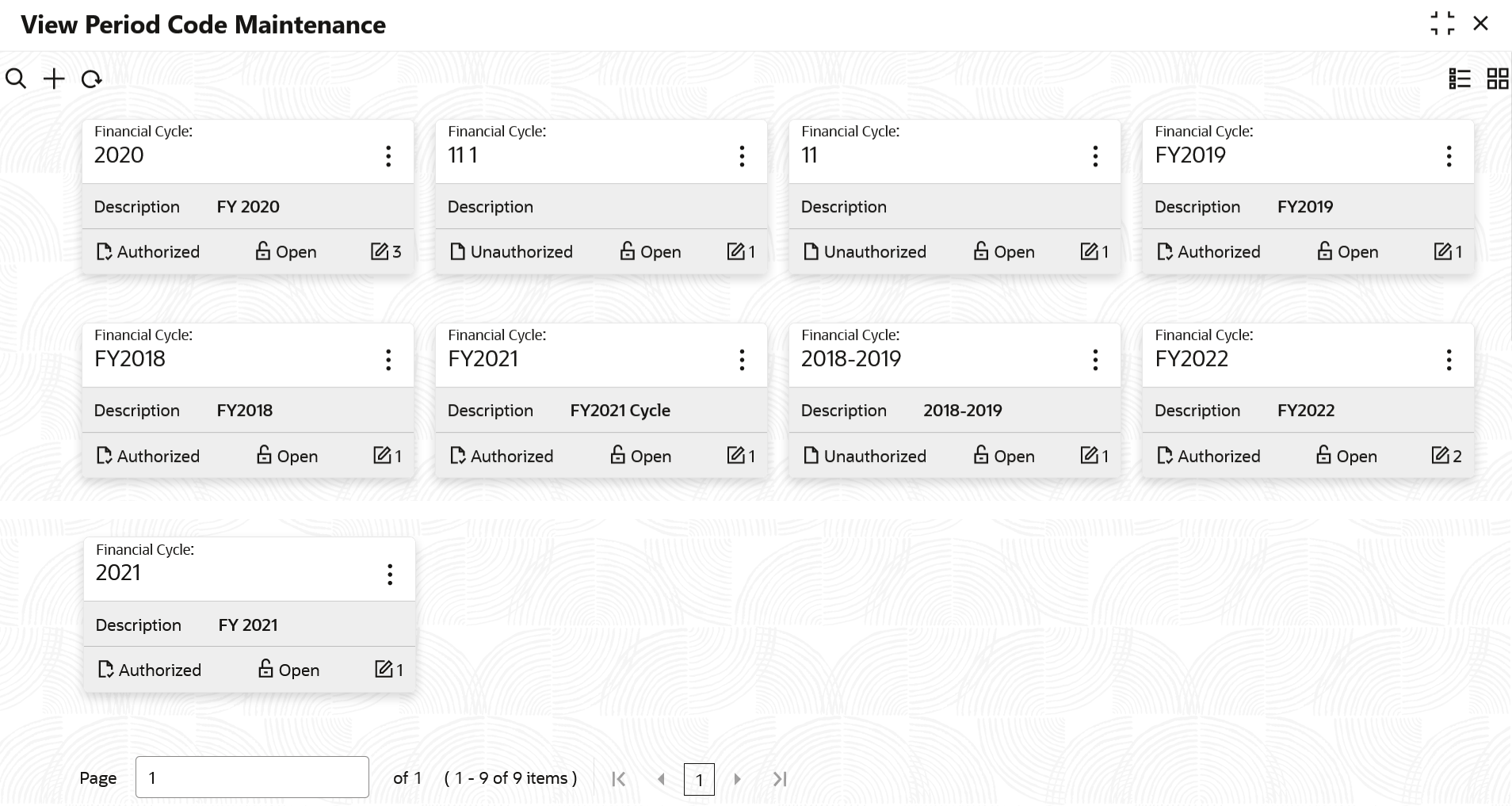Collapse screen using the shrink icon
The image size is (1512, 806).
[x=1442, y=24]
